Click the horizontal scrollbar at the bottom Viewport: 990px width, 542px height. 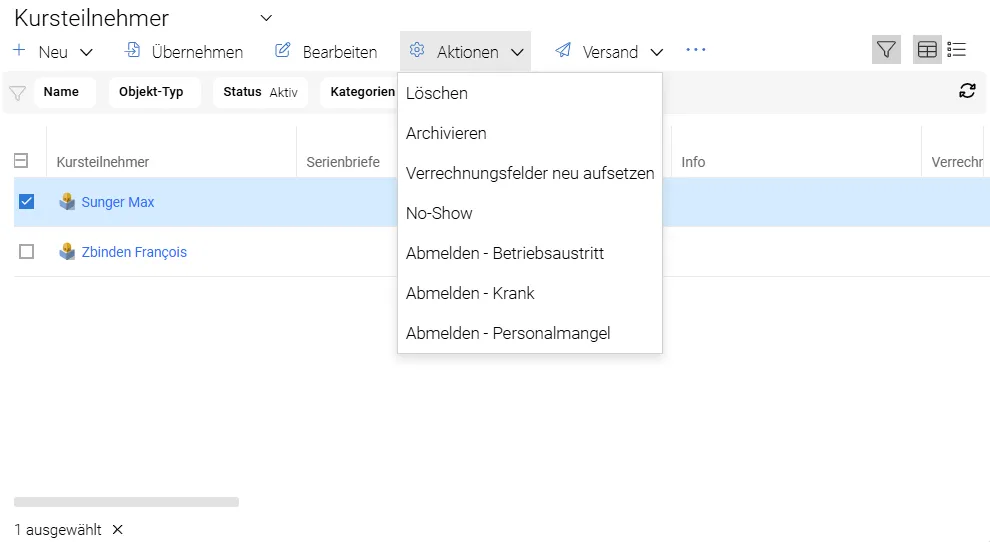pos(126,502)
